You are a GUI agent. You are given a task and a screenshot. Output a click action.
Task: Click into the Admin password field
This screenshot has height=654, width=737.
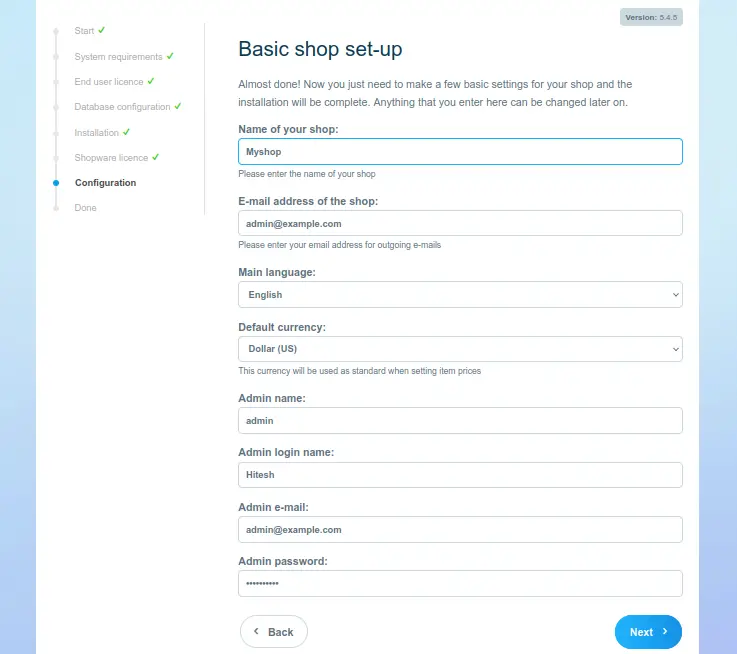point(460,583)
